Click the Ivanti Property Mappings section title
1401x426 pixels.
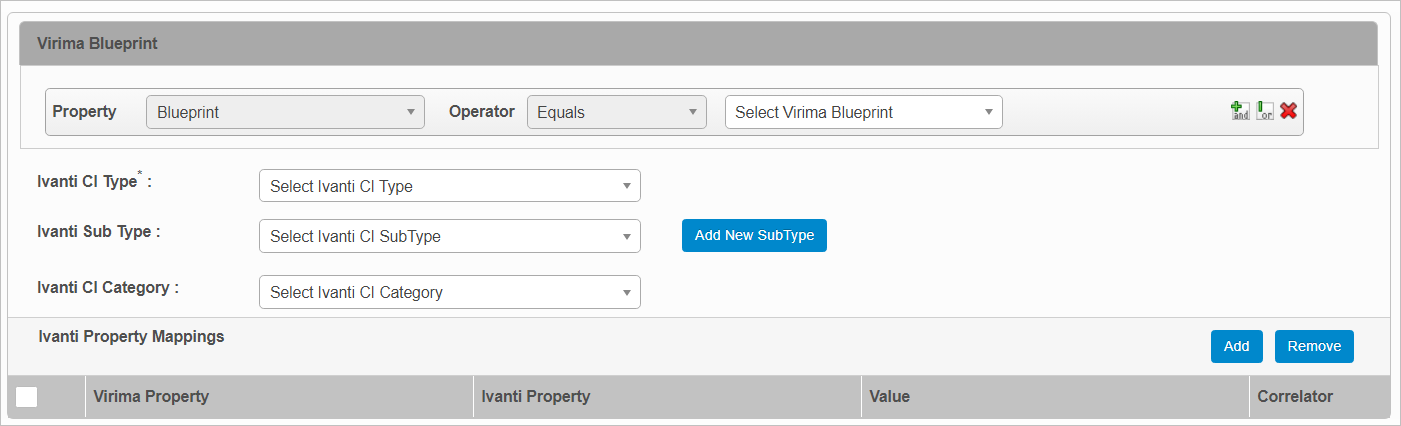(131, 337)
